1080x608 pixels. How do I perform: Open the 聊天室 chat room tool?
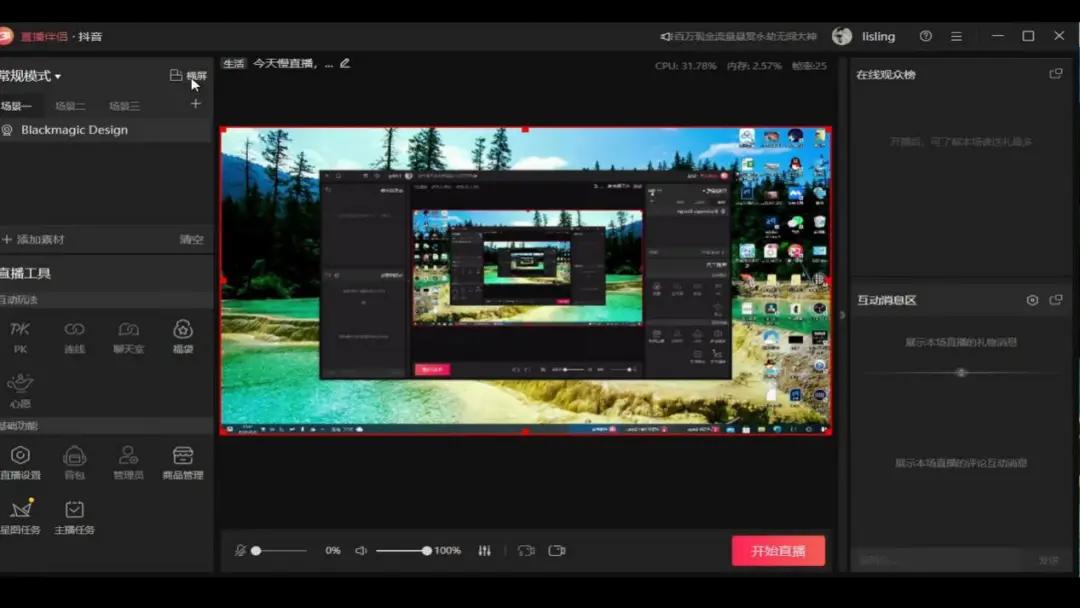coord(129,336)
